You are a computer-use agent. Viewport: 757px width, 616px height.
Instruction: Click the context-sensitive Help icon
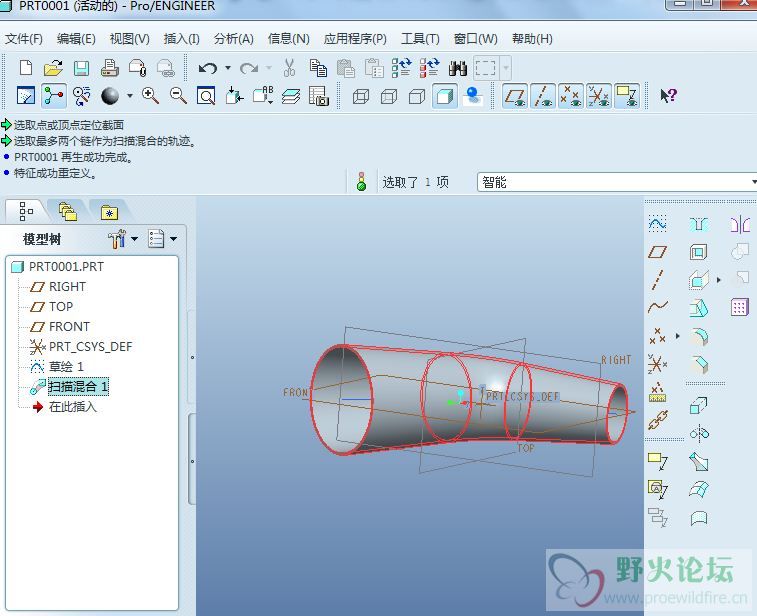(x=668, y=95)
